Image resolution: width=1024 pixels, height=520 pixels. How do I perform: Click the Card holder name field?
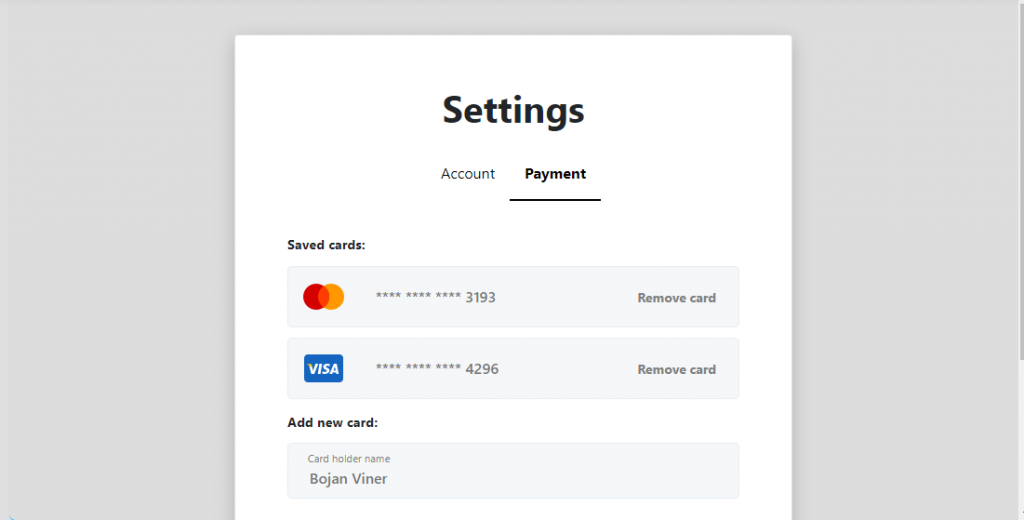click(x=513, y=471)
